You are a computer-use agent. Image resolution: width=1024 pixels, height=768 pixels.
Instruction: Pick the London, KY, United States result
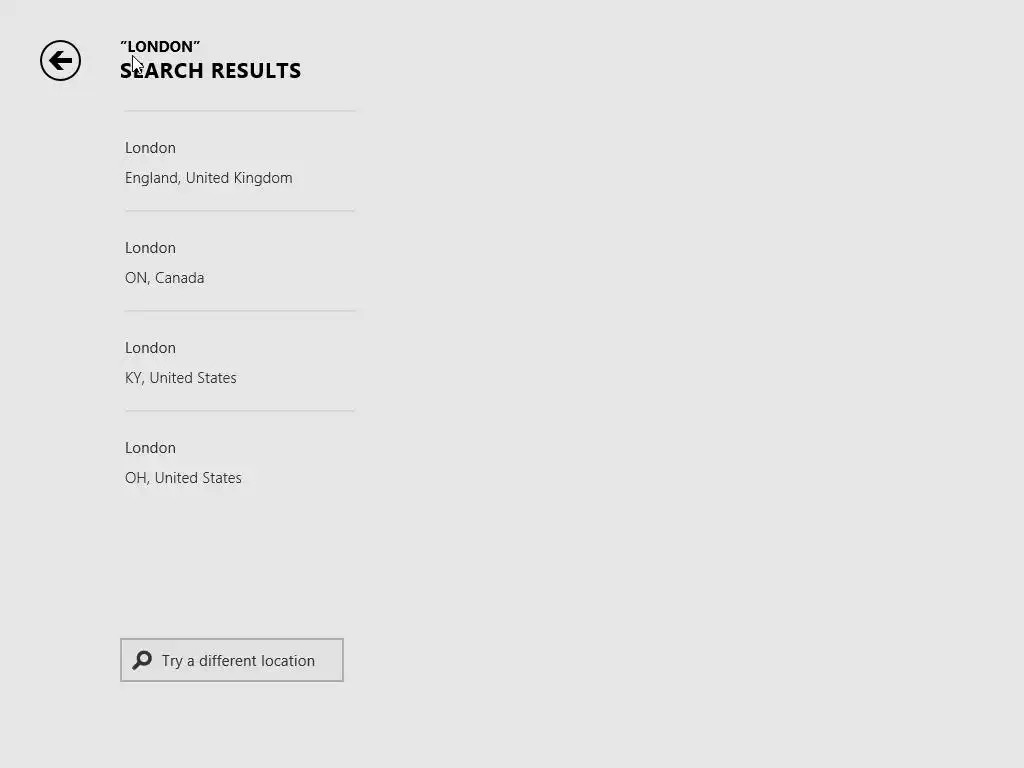[x=240, y=362]
